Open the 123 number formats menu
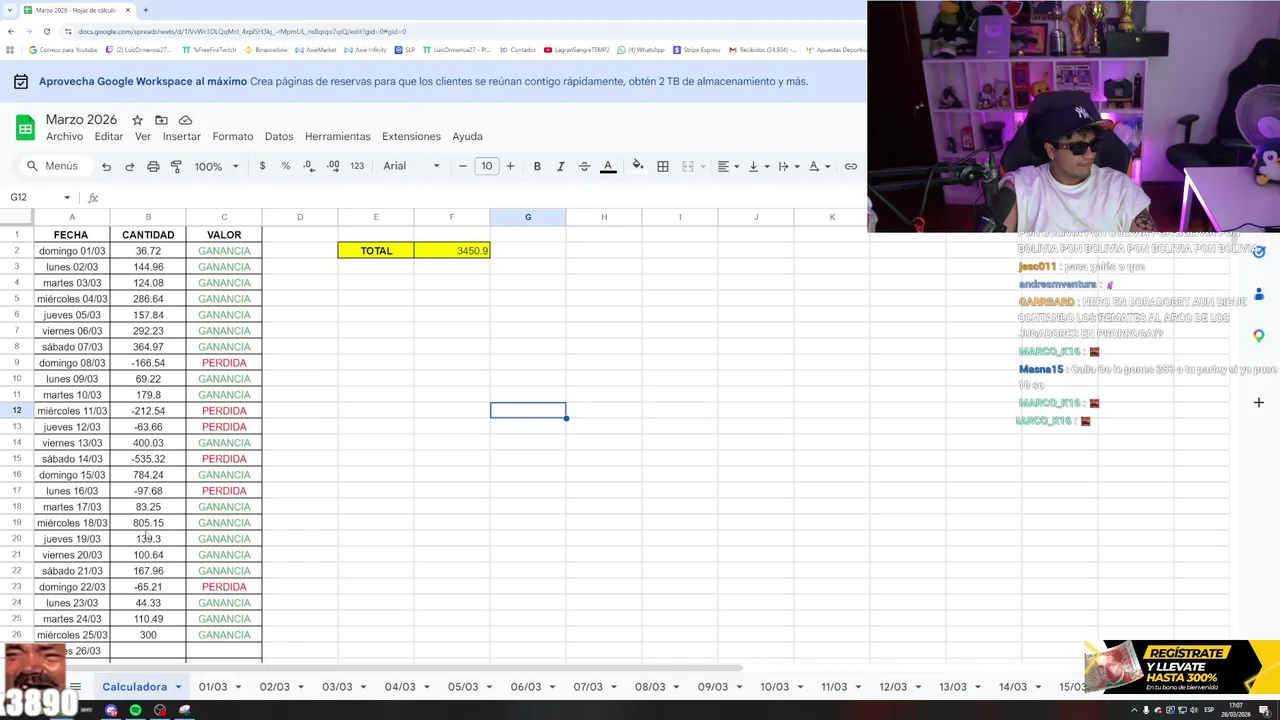Viewport: 1280px width, 720px height. pos(357,166)
